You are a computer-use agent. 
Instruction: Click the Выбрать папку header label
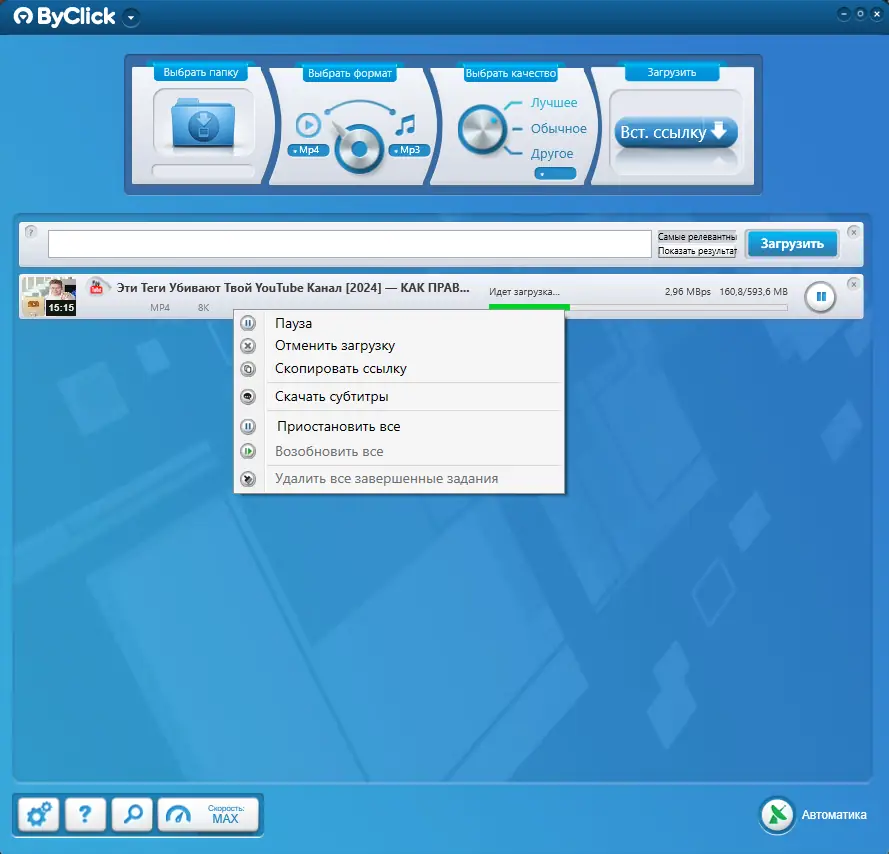click(201, 73)
